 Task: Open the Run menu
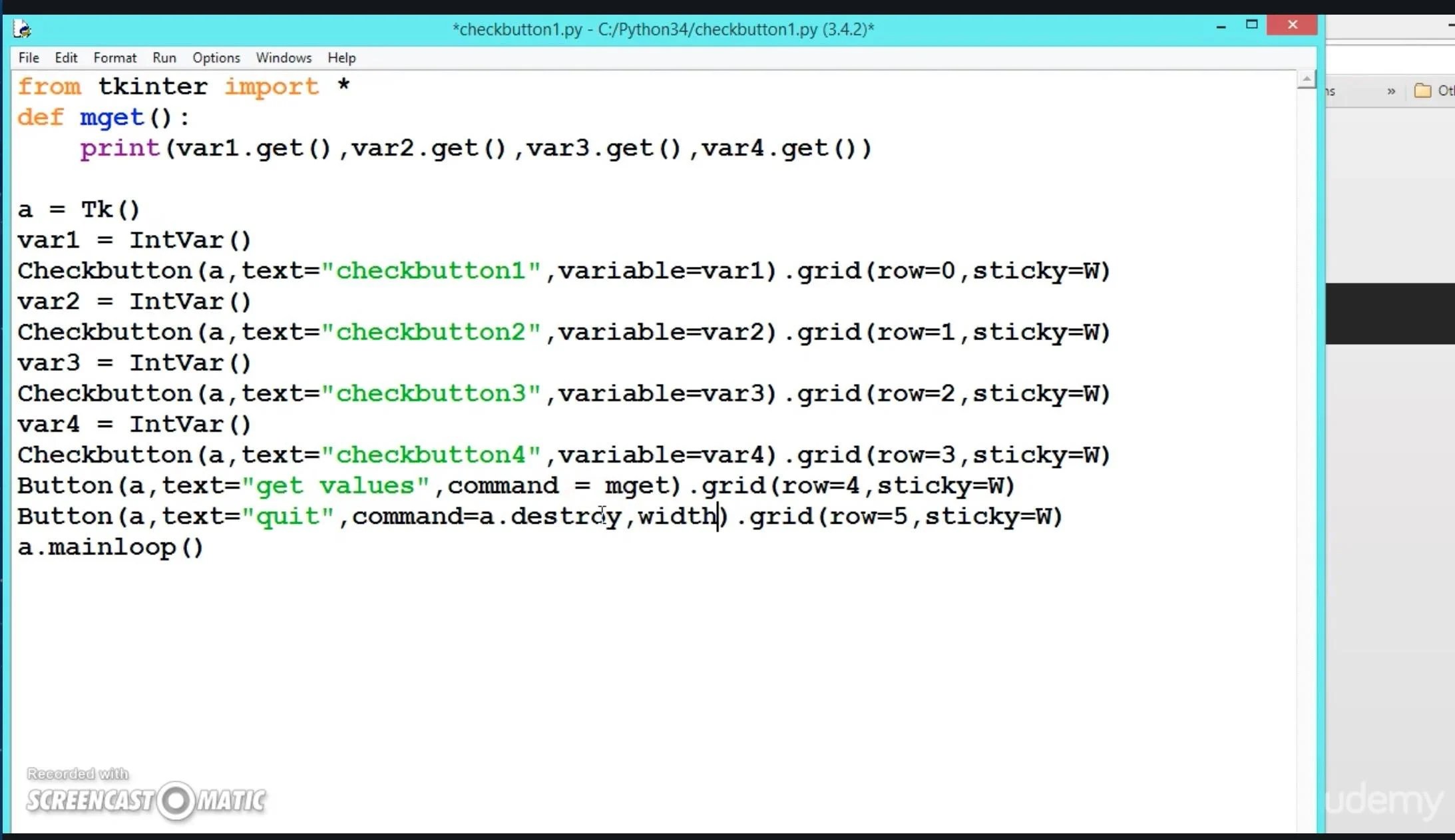[164, 58]
